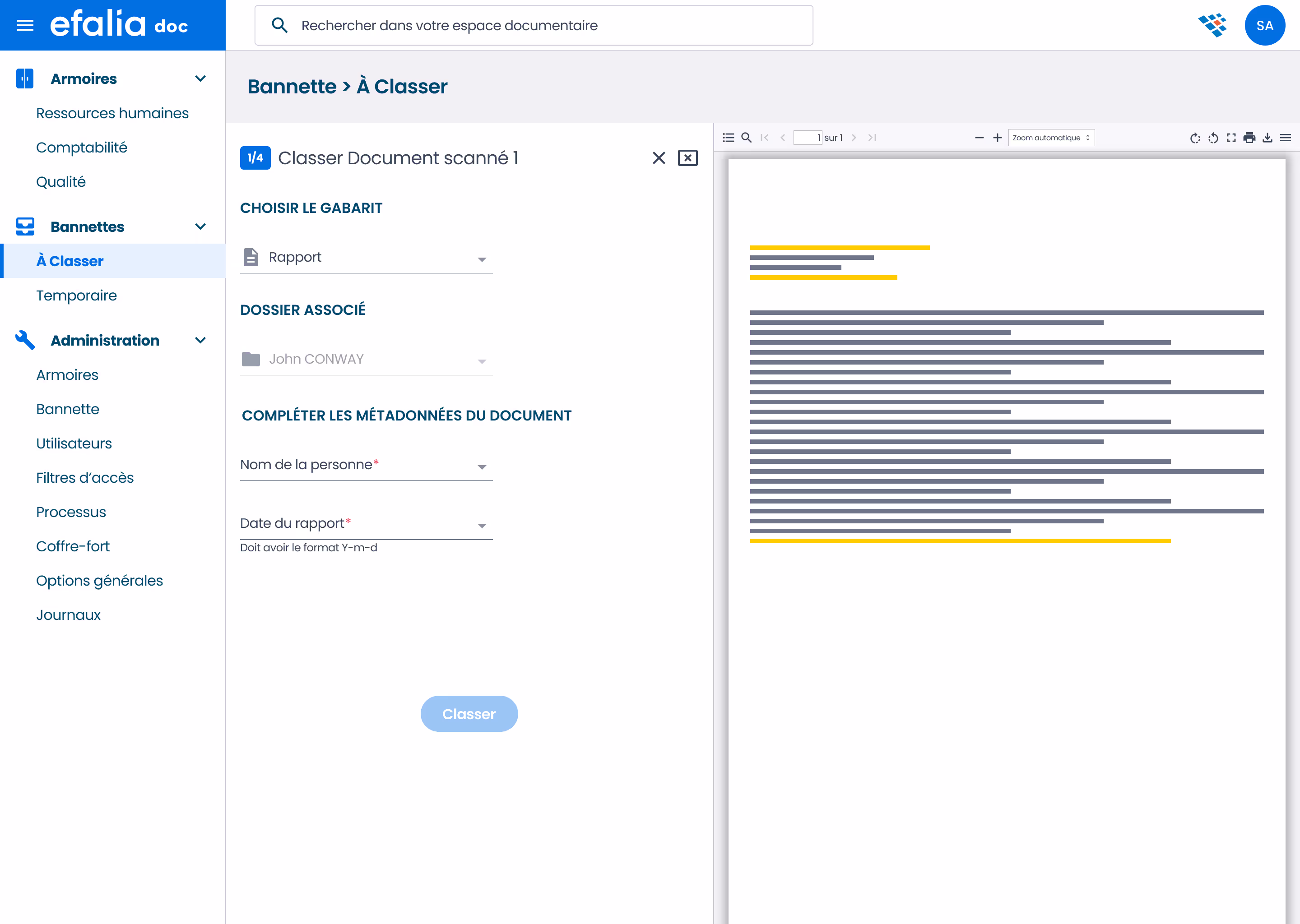Click the efalia doc logo
This screenshot has width=1300, height=924.
(119, 24)
